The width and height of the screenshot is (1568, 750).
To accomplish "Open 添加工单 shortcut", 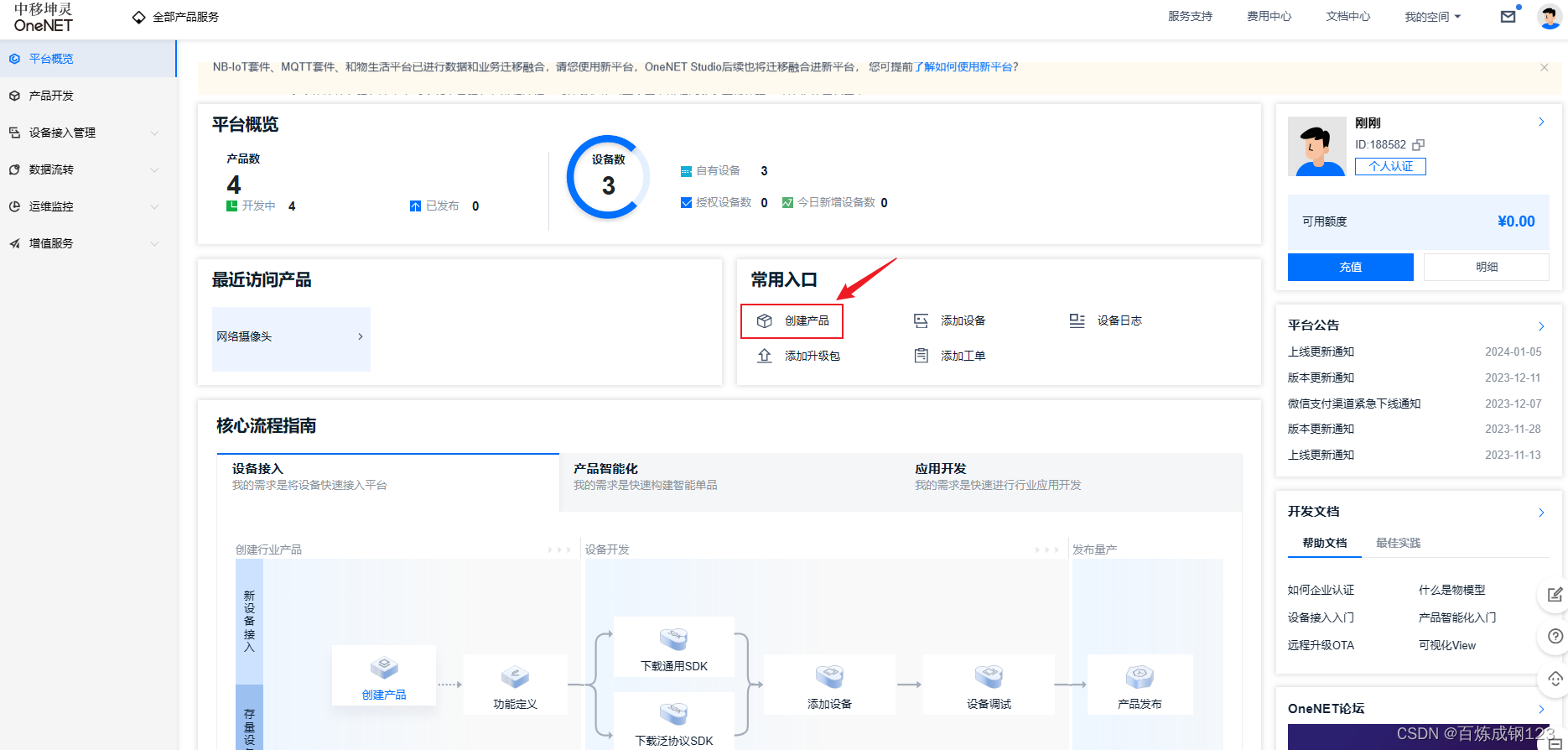I will [x=949, y=356].
